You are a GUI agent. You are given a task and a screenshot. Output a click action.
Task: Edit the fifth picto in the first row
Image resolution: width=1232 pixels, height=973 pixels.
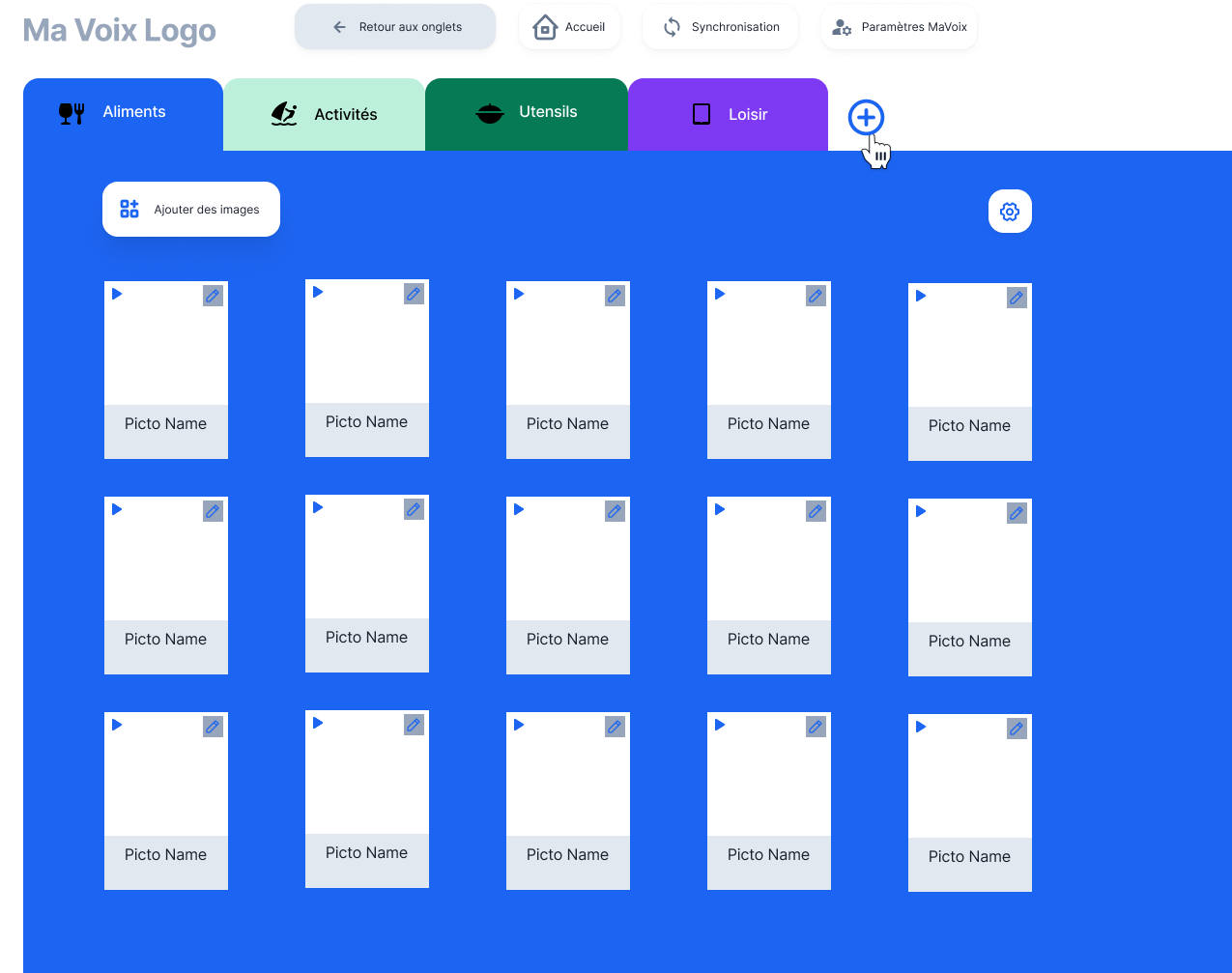click(1017, 298)
